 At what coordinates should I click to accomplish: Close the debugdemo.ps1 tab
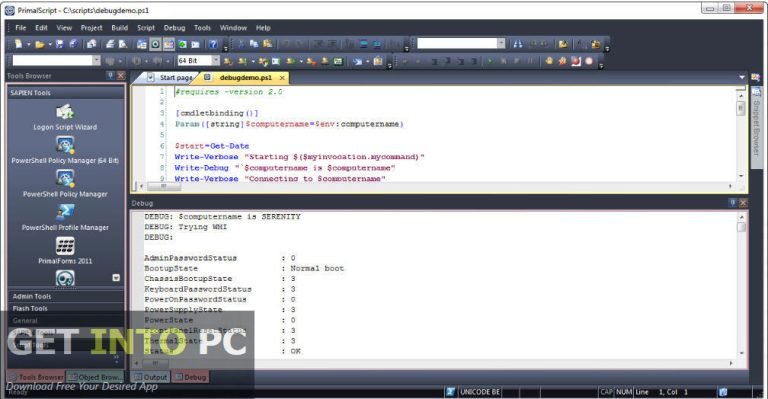(x=282, y=78)
